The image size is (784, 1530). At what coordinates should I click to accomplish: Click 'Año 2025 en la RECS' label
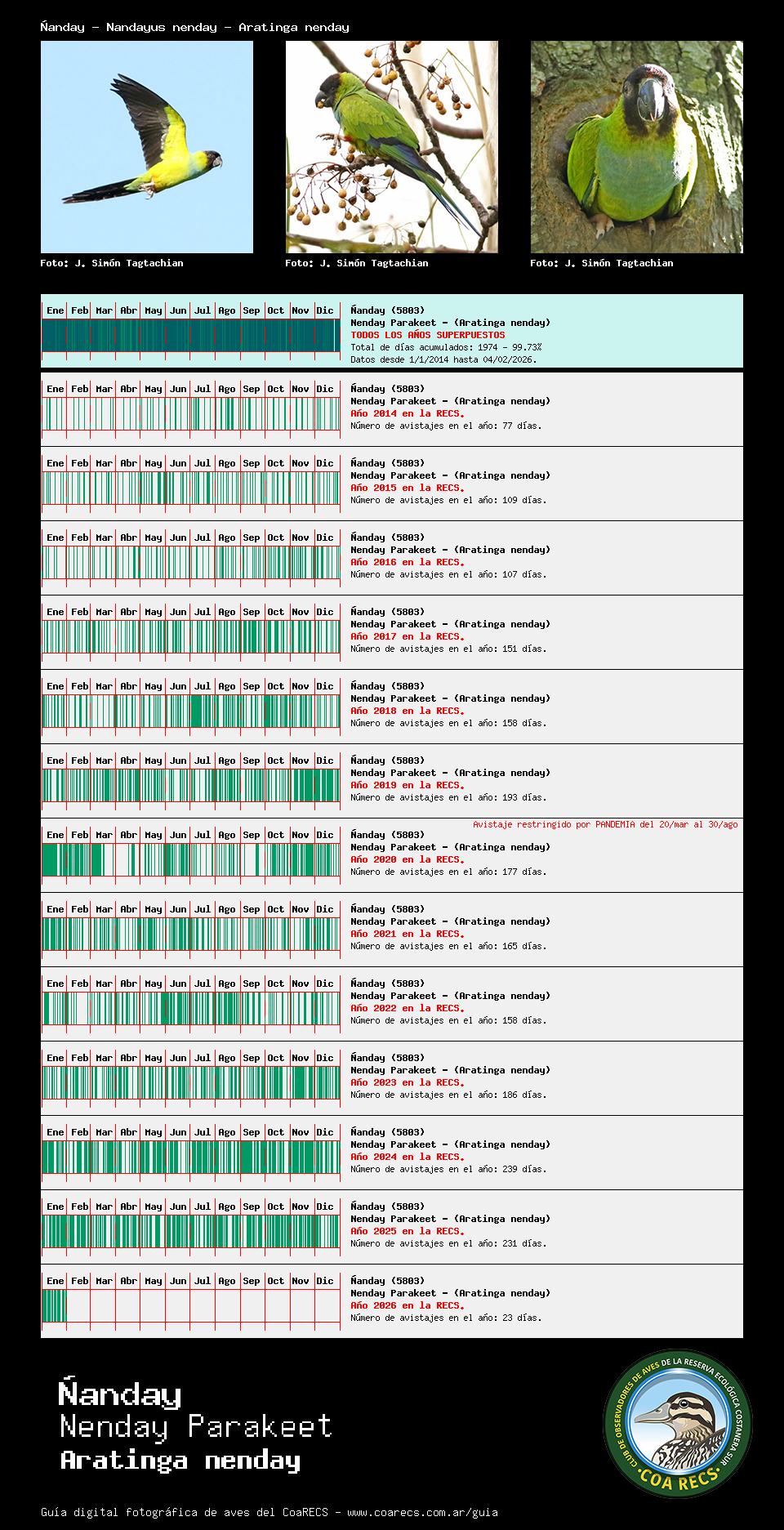pyautogui.click(x=407, y=1231)
